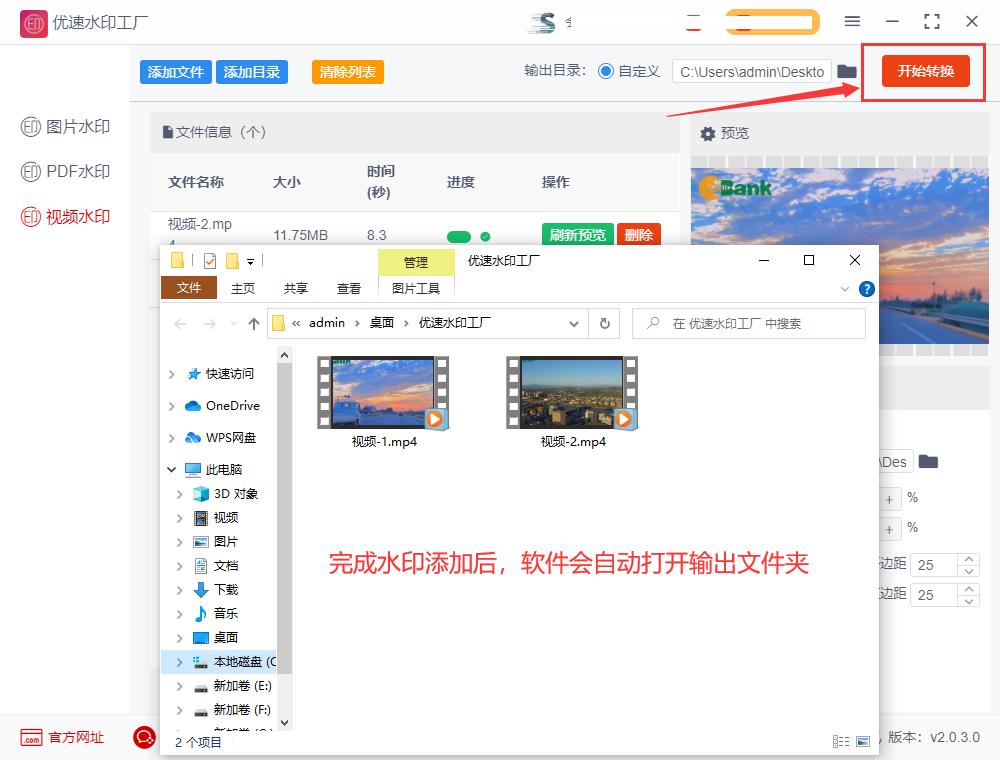Clear the file list with 清除列表

(x=347, y=72)
